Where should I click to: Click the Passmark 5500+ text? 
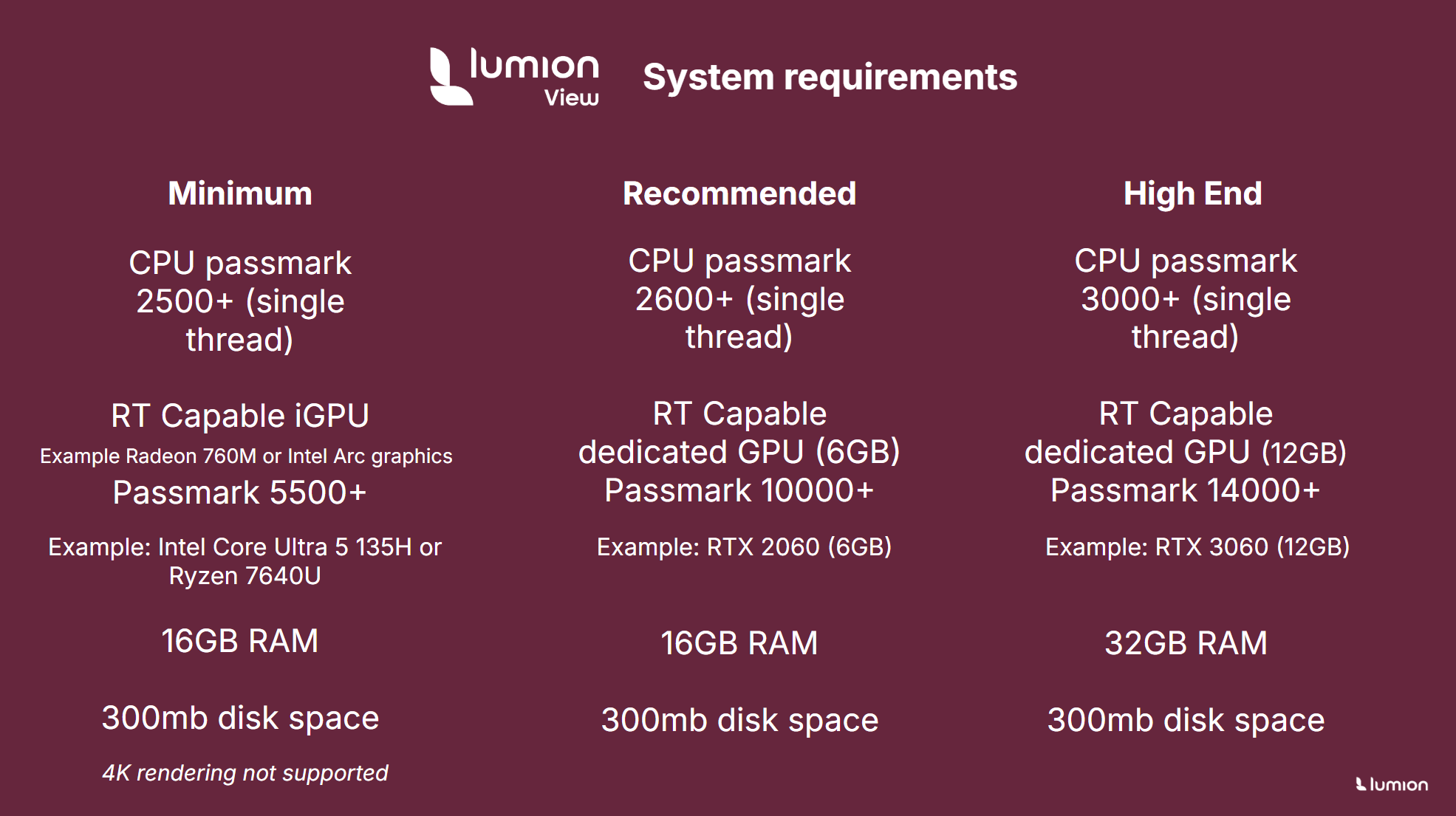click(240, 493)
